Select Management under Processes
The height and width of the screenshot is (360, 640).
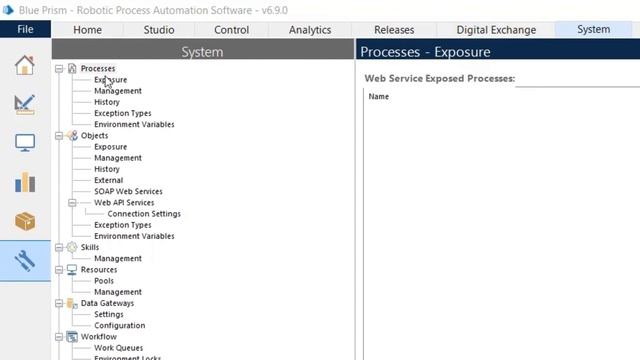click(x=118, y=91)
